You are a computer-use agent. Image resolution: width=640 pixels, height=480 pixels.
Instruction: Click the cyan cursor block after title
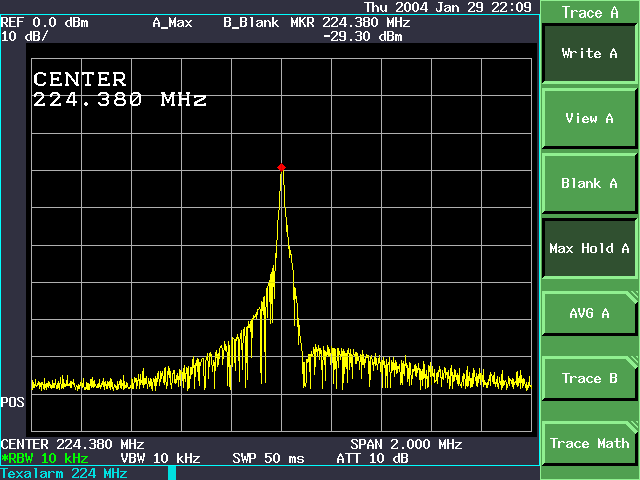[x=172, y=473]
